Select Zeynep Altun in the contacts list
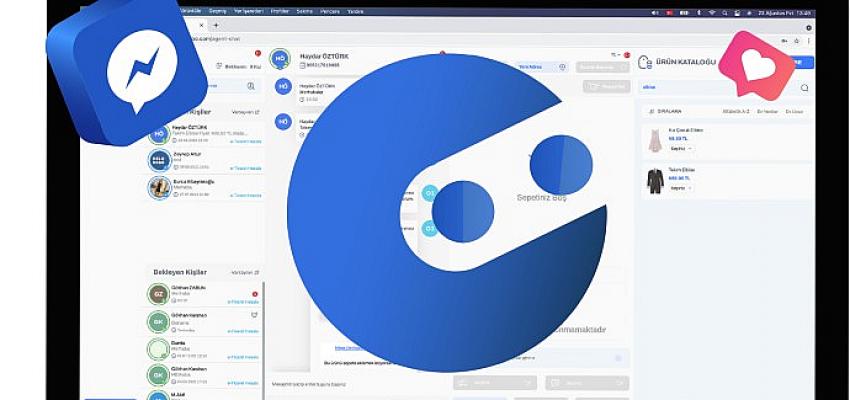This screenshot has height=400, width=850. tap(205, 160)
